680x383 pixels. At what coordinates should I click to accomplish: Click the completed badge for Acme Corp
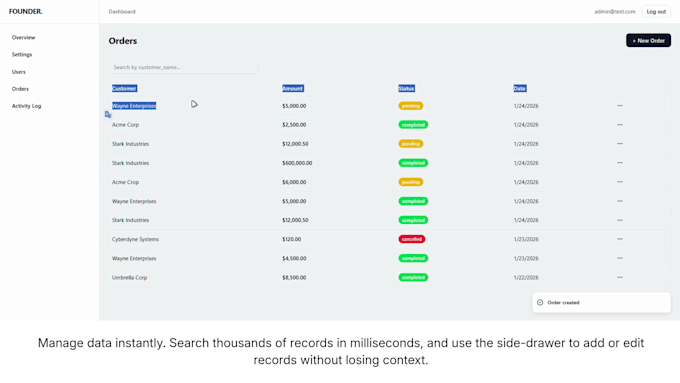(x=413, y=125)
